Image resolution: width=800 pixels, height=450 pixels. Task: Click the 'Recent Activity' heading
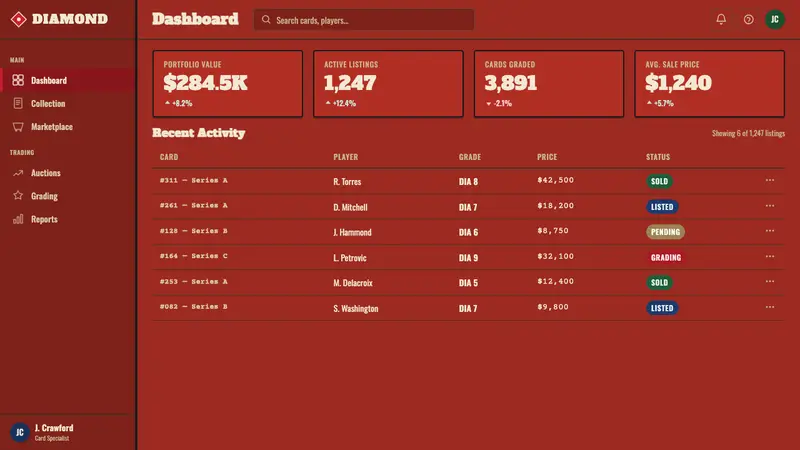[198, 133]
